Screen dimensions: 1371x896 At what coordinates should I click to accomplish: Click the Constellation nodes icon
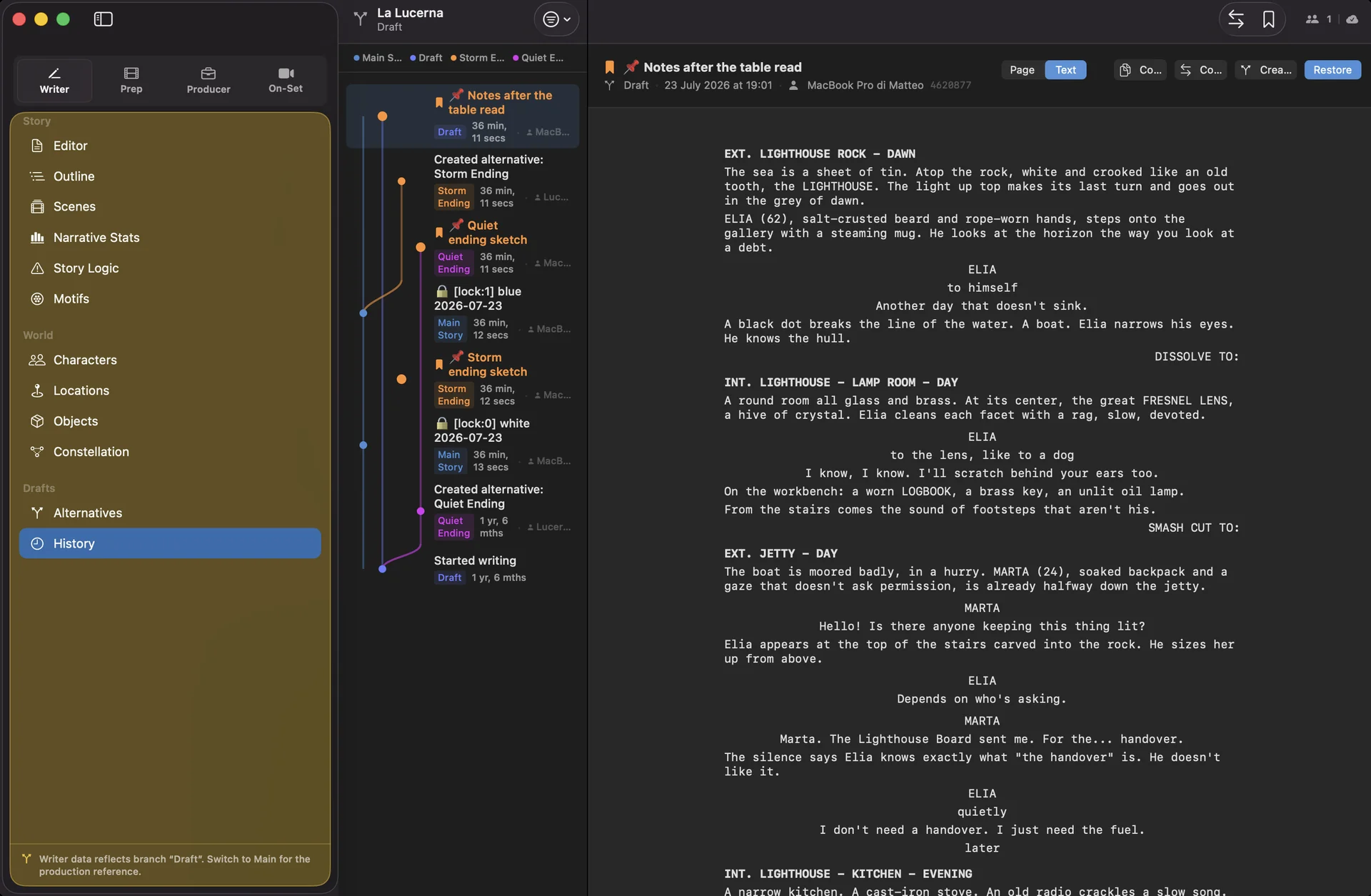pyautogui.click(x=37, y=452)
